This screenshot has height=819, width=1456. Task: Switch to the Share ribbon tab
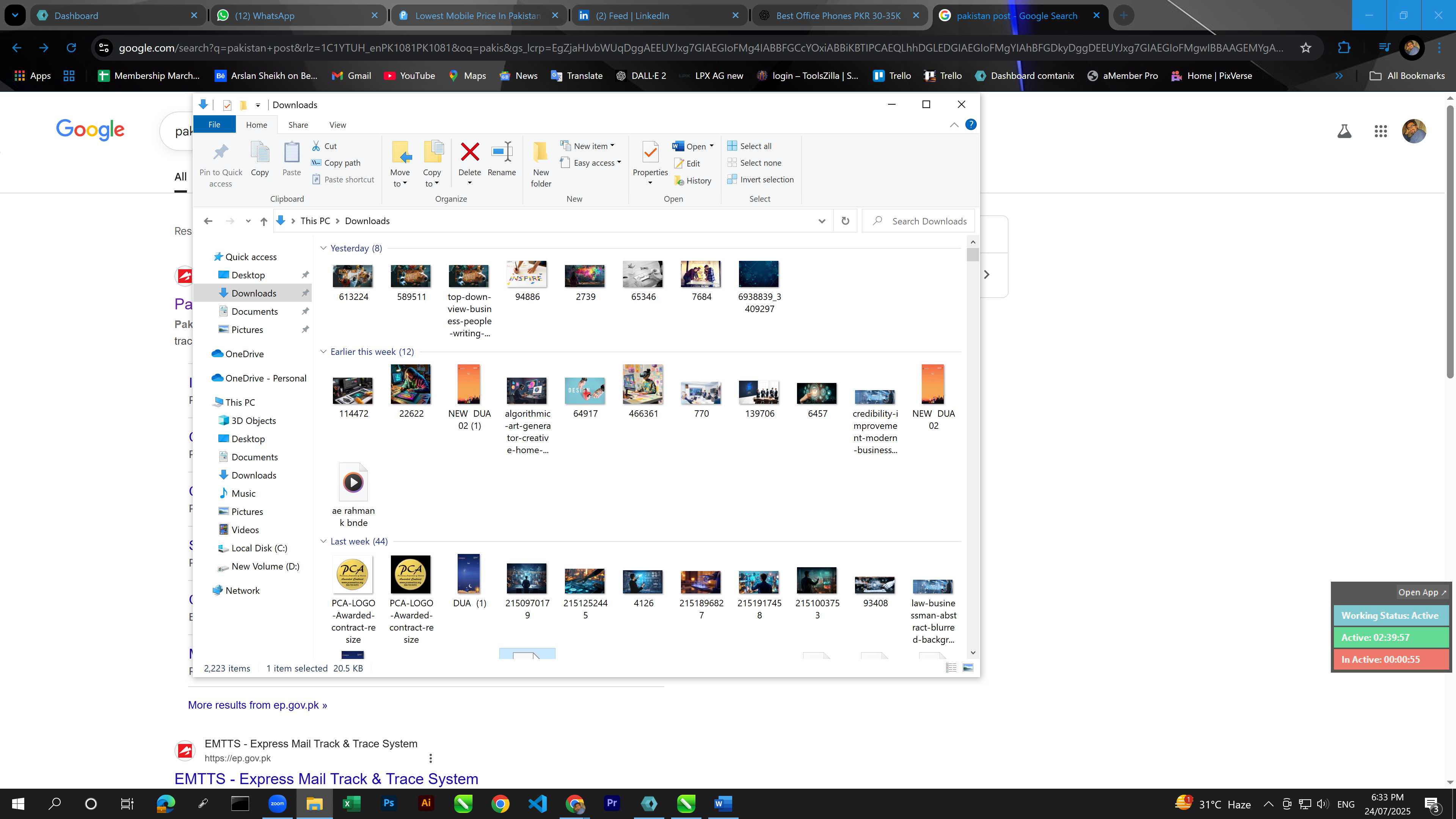click(298, 125)
